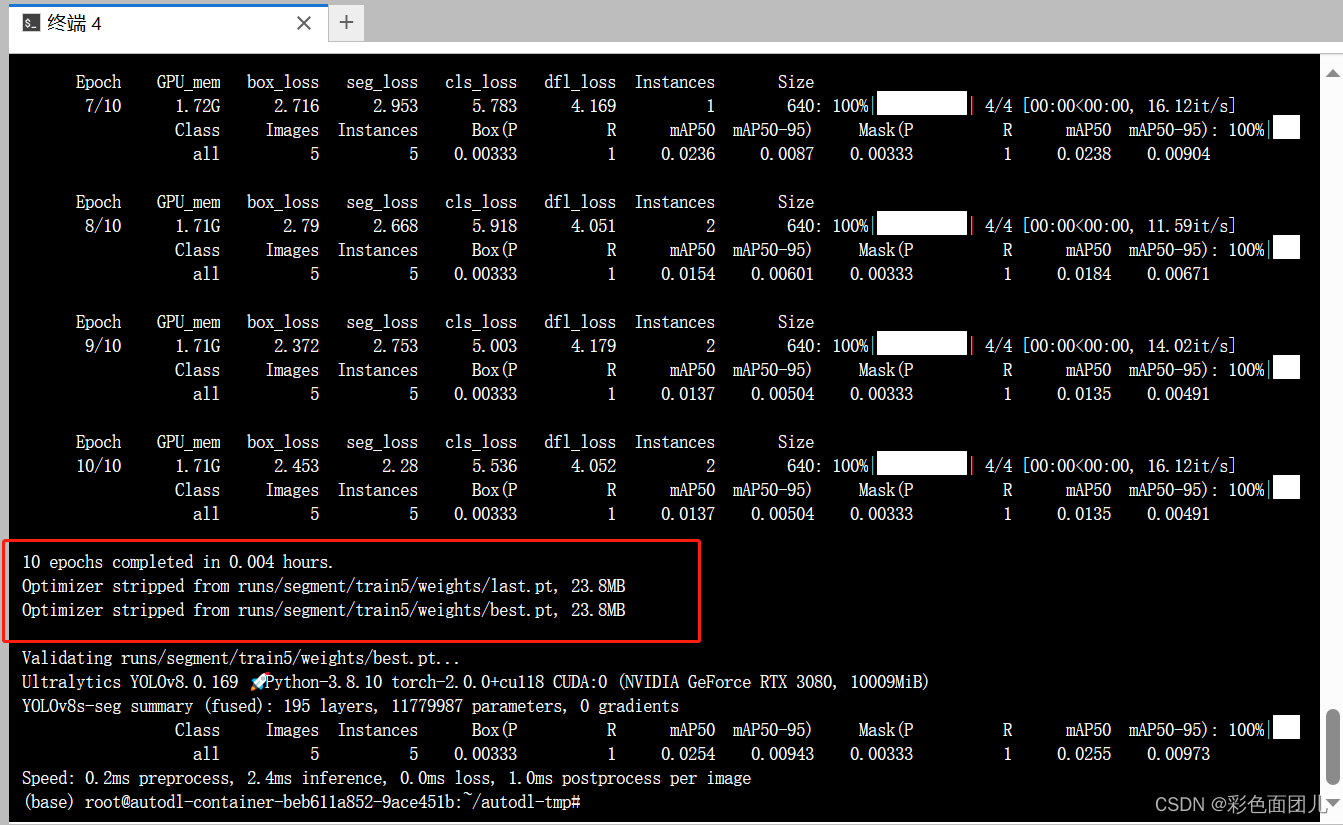Click the epoch 9/10 training progress bar
1343x825 pixels.
click(x=921, y=345)
